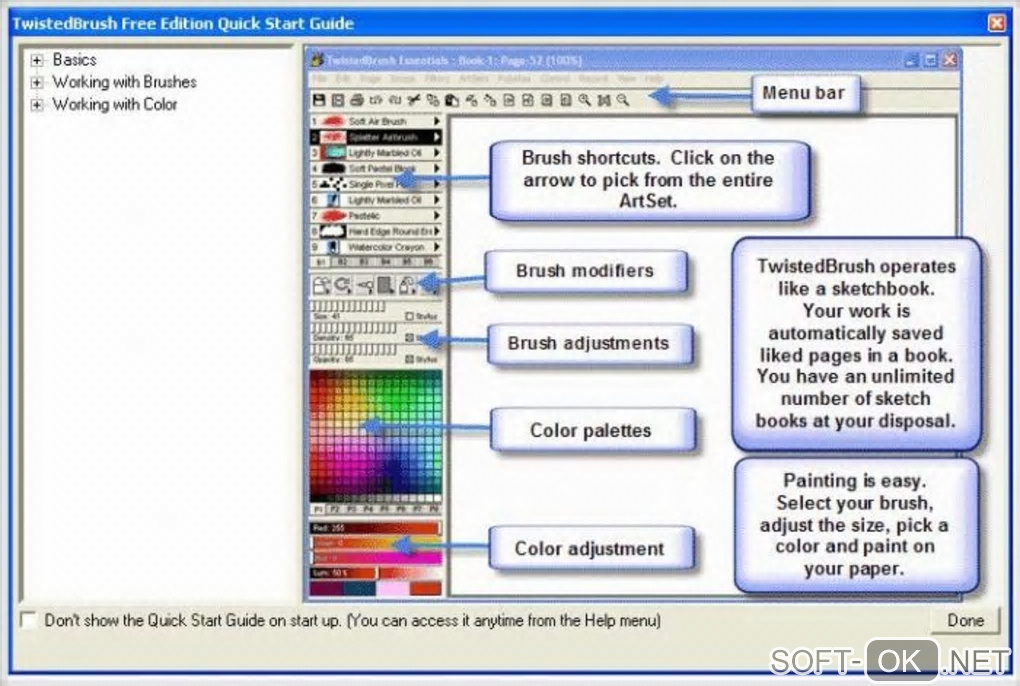The width and height of the screenshot is (1020, 686).
Task: Click the Redo arrow icon in the toolbar
Action: coord(395,100)
